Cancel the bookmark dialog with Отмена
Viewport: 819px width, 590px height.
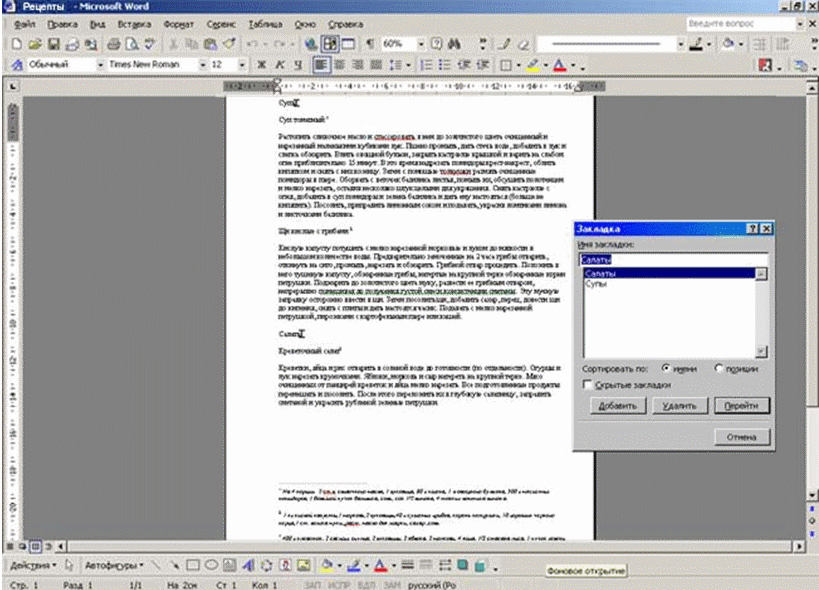[x=742, y=437]
